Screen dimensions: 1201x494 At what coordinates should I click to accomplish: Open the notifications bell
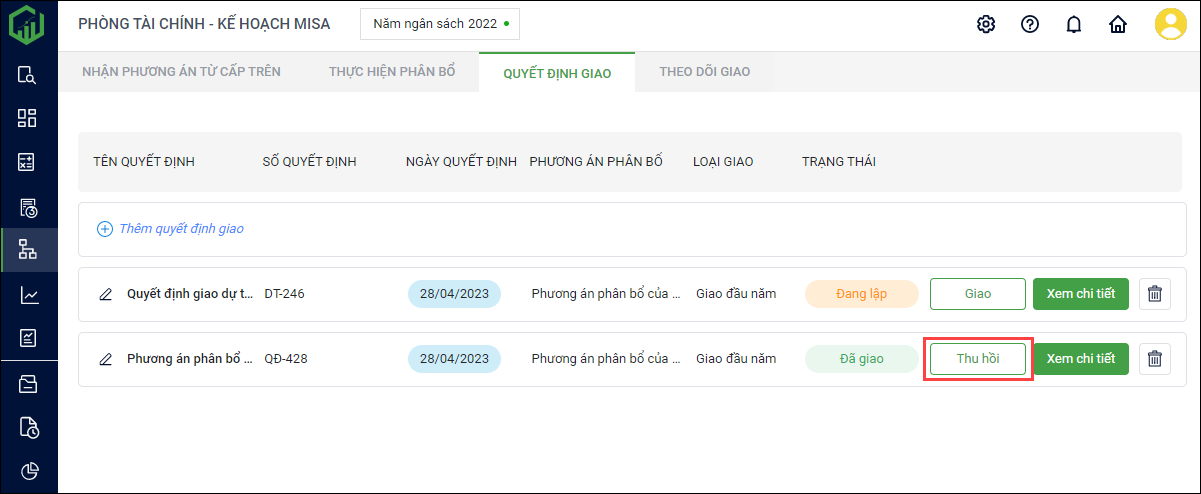1074,24
